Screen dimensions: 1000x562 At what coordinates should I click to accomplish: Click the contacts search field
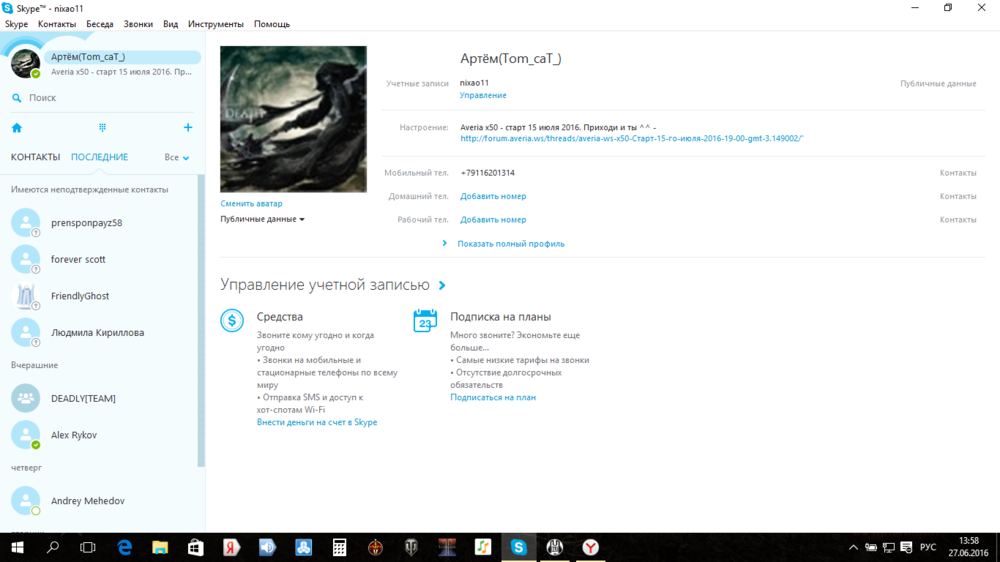point(100,98)
